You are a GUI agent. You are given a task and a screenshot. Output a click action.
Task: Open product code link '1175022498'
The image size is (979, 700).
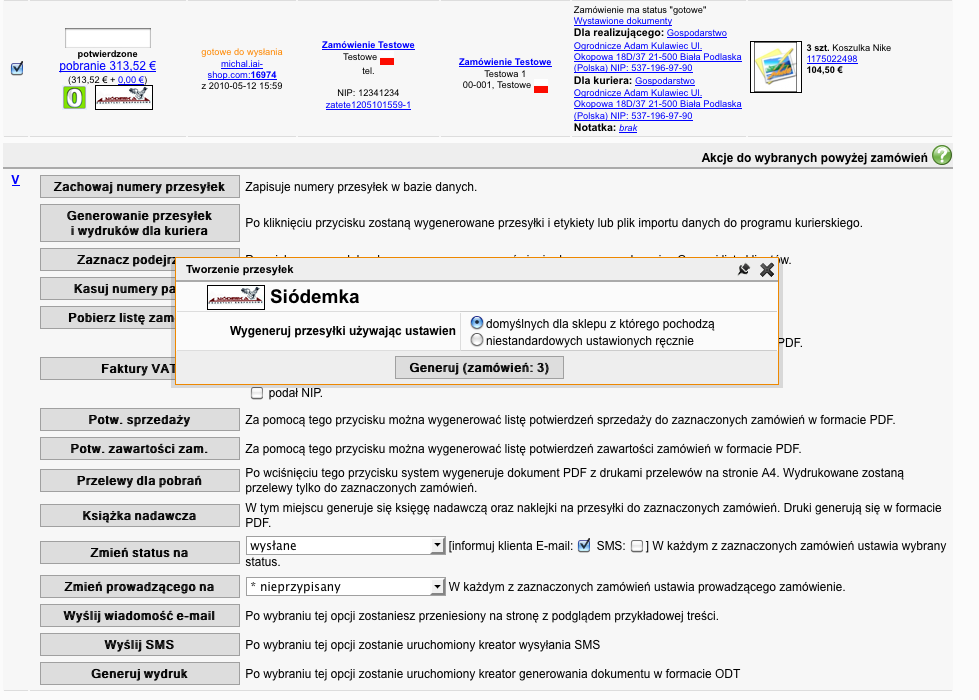click(x=832, y=59)
